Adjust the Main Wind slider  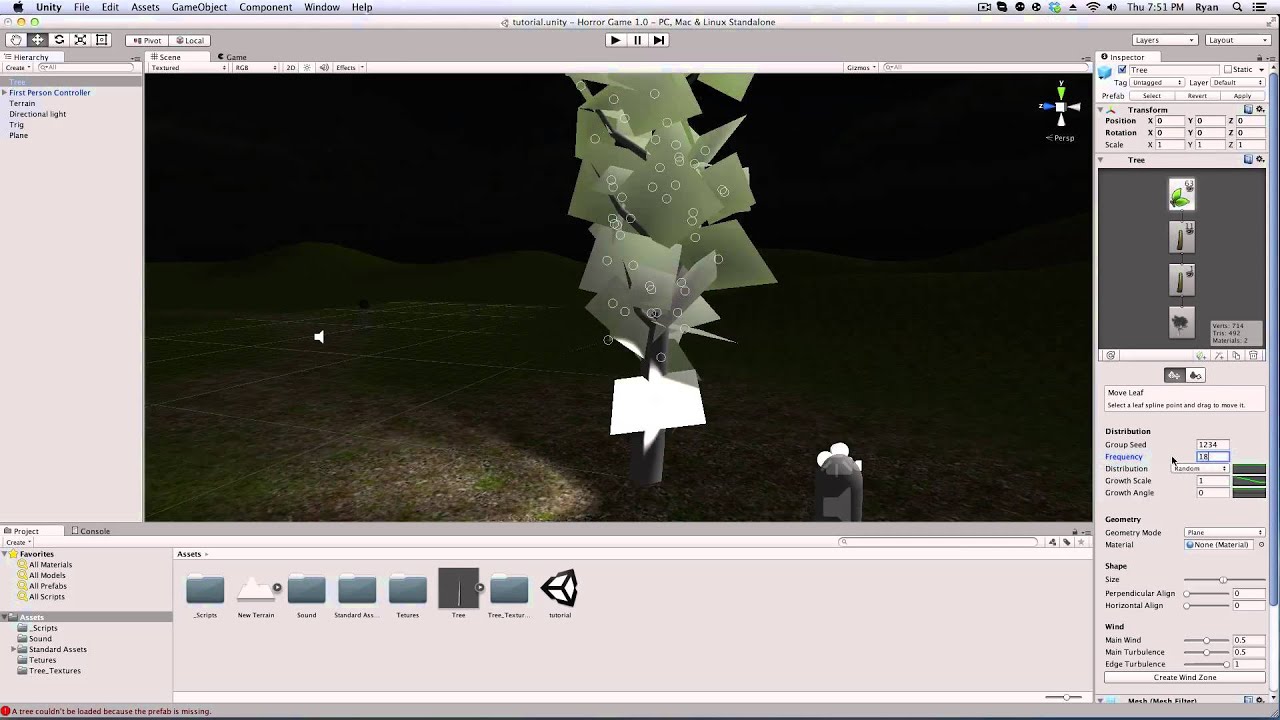click(x=1207, y=640)
